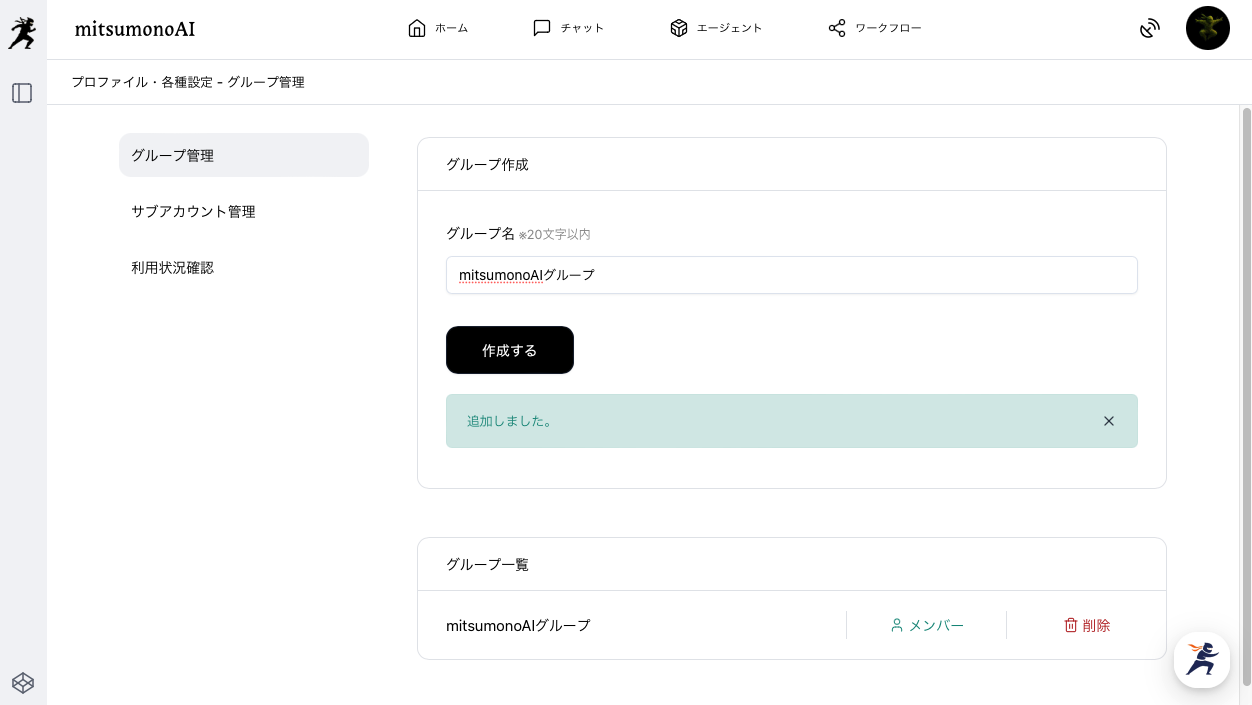Screen dimensions: 1252x705
Task: Open チャット from the top navigation
Action: [568, 28]
